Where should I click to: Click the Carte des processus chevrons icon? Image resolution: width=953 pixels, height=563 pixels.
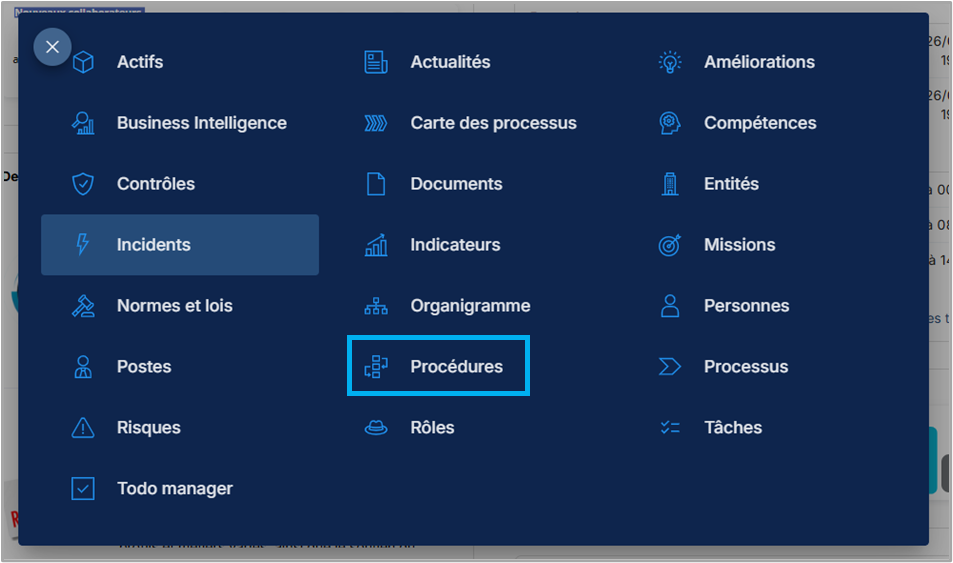click(376, 123)
